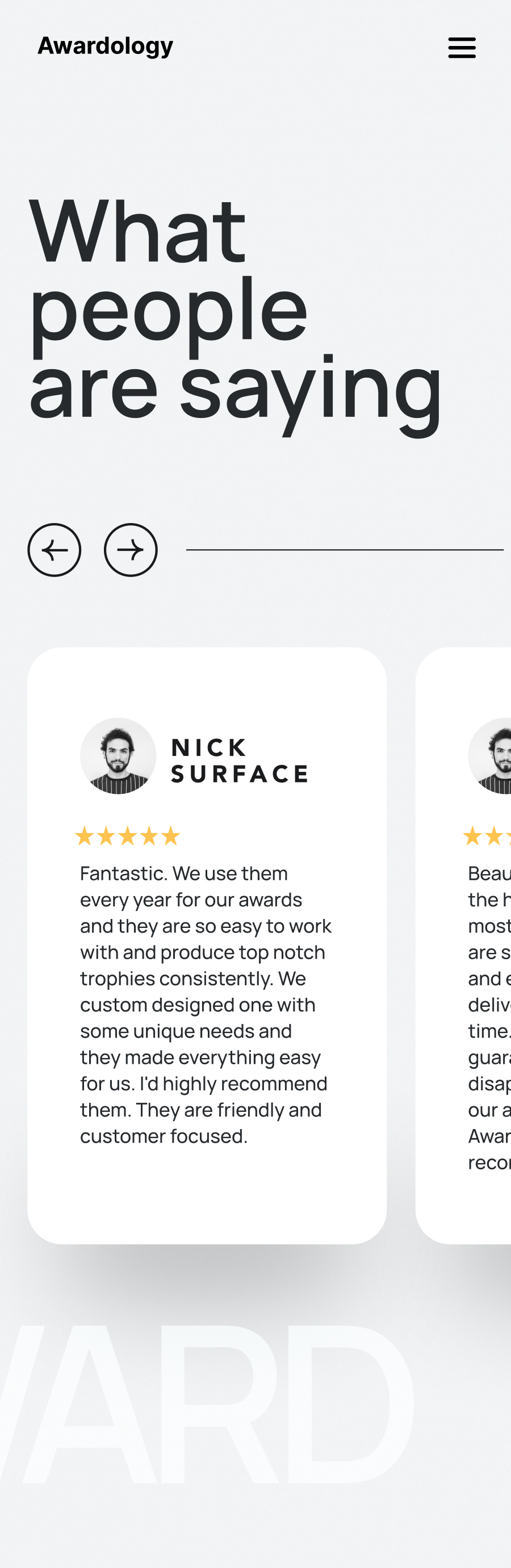Click the star rating on the second card
Image resolution: width=511 pixels, height=1568 pixels.
(x=487, y=836)
